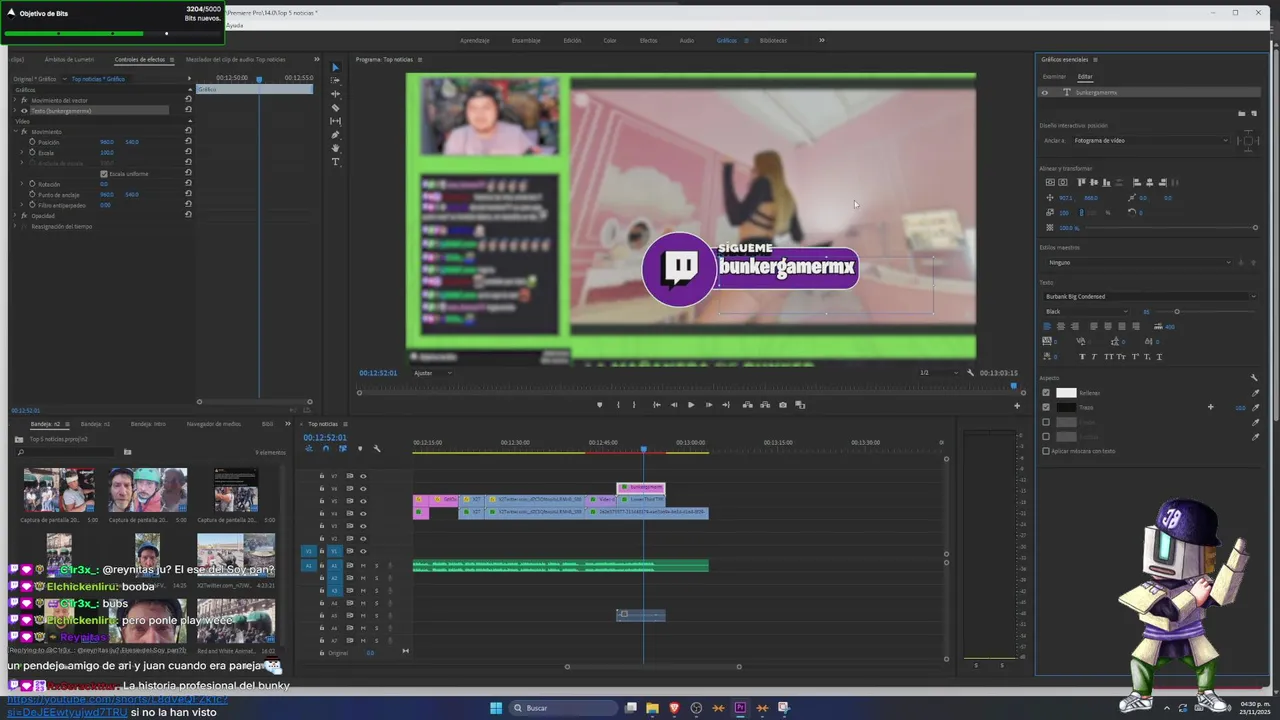Viewport: 1280px width, 720px height.
Task: Click the Windows Start button
Action: [x=495, y=708]
